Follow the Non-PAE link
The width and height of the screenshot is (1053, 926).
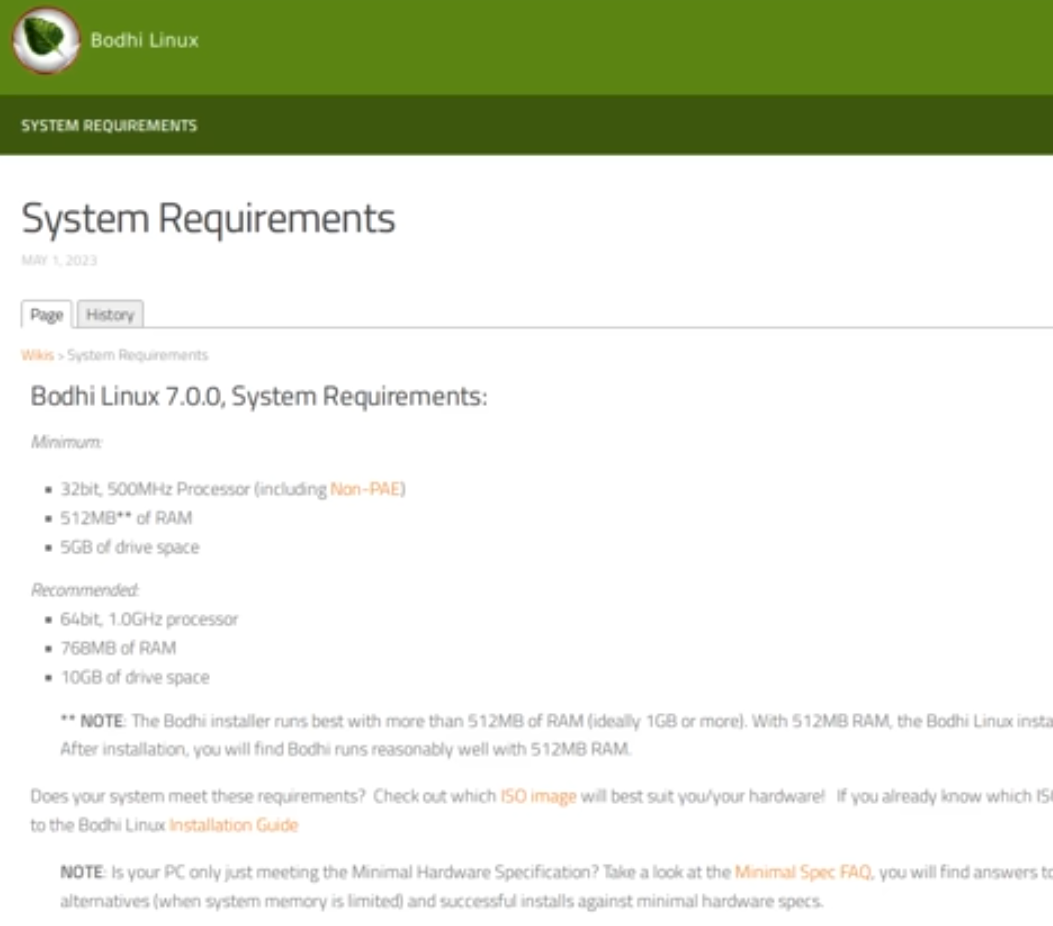[x=366, y=489]
